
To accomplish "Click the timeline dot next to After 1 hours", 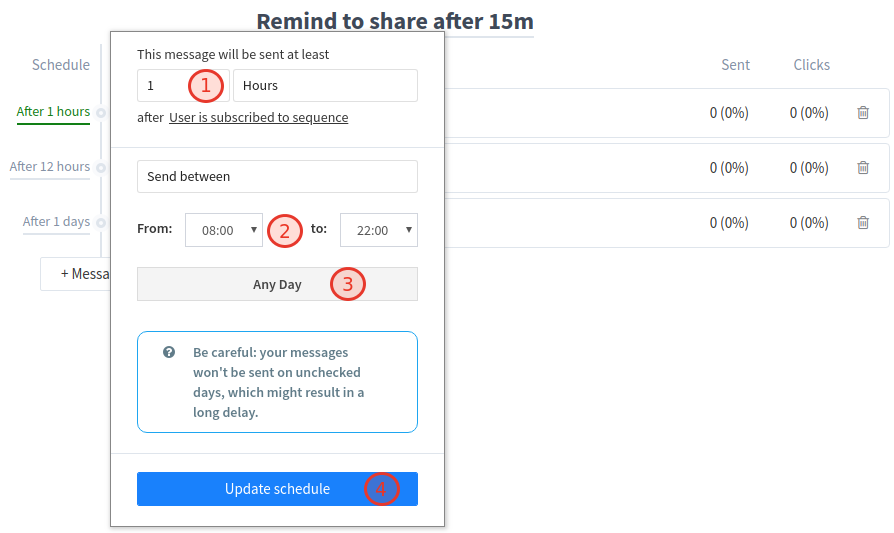I will click(101, 113).
